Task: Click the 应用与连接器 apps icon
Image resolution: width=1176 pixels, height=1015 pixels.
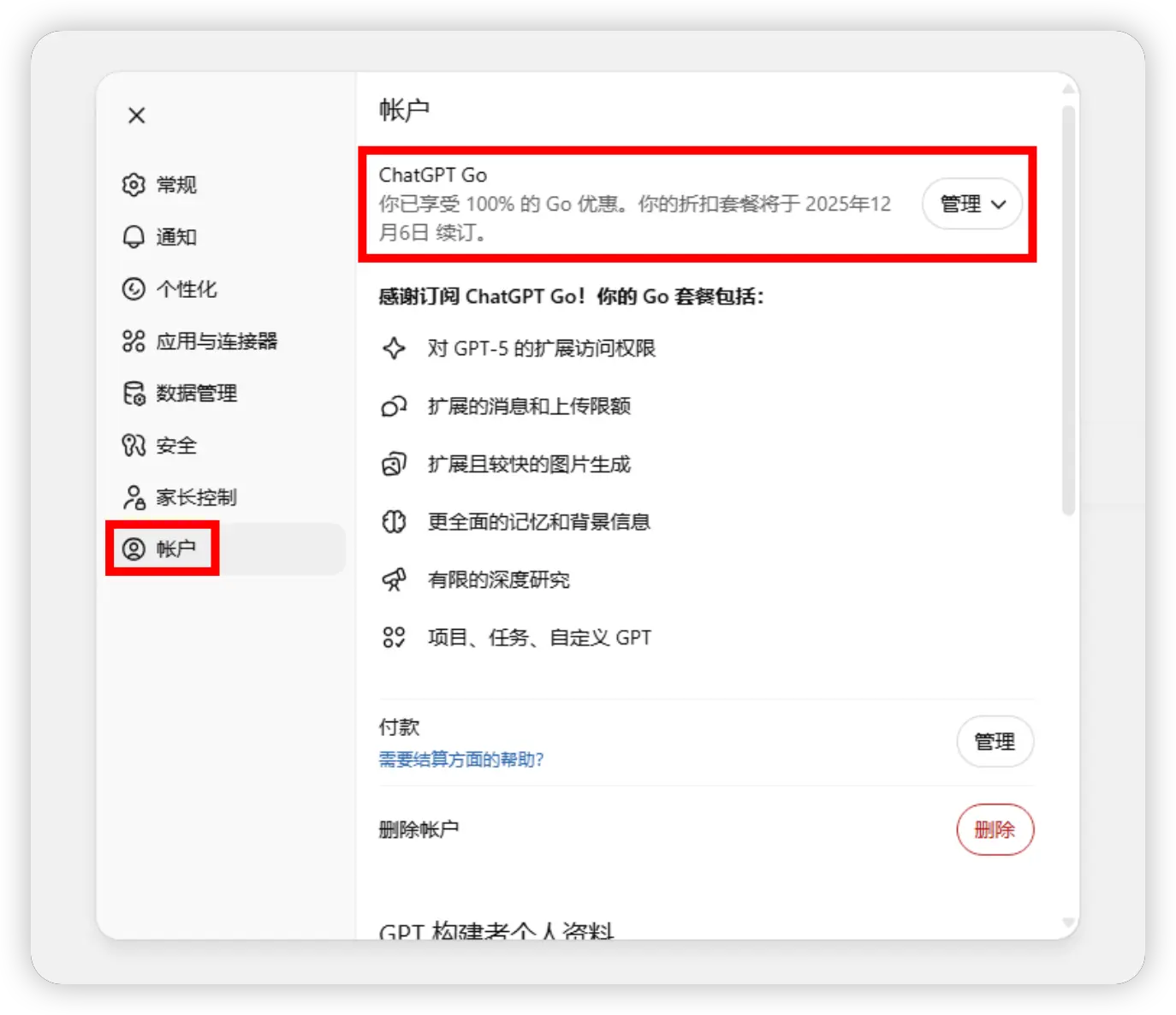Action: [x=134, y=341]
